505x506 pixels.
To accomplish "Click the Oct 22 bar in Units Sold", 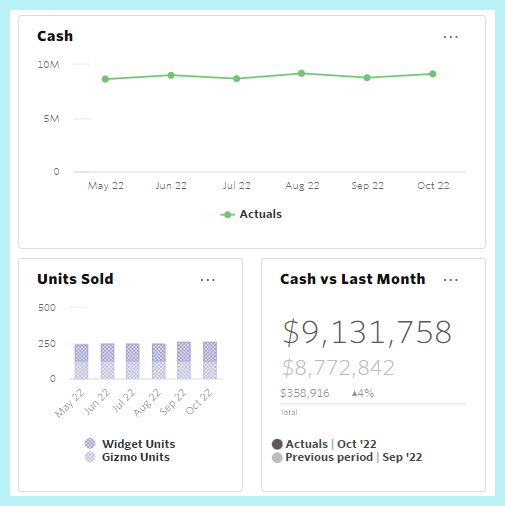I will [210, 360].
